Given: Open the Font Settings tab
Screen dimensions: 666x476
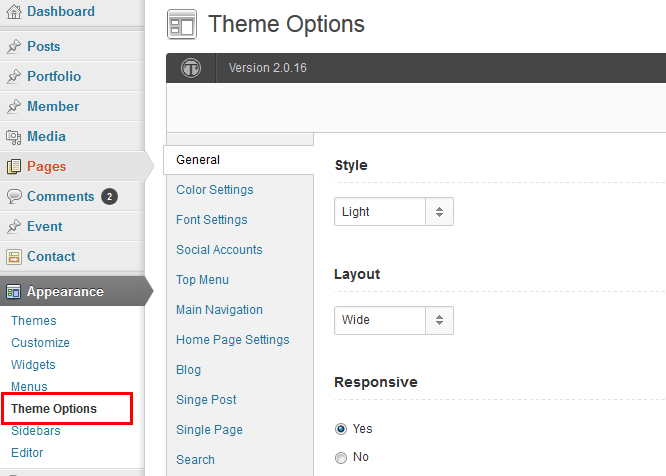Looking at the screenshot, I should pyautogui.click(x=211, y=220).
